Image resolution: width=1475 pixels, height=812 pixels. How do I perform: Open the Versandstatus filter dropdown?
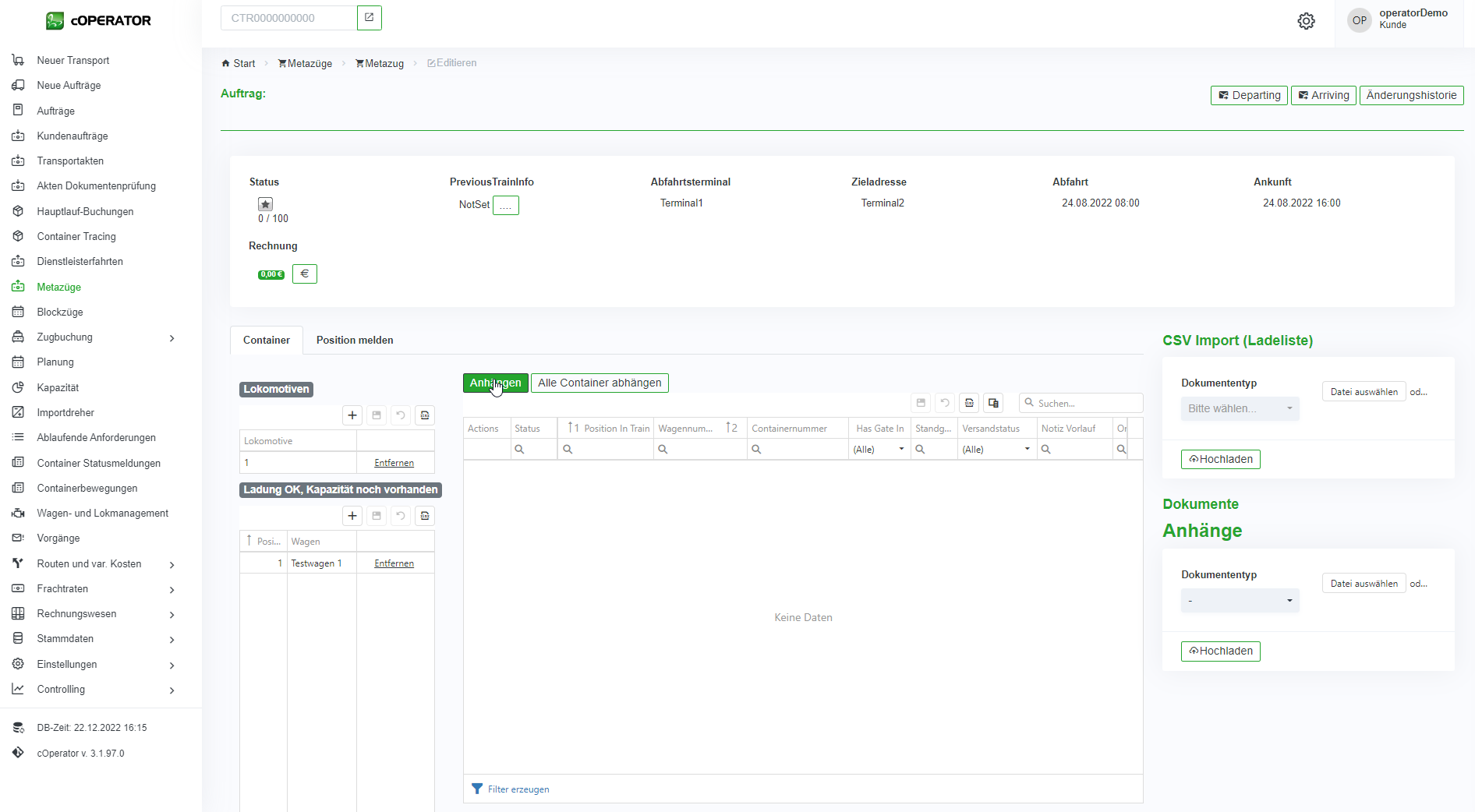(996, 450)
